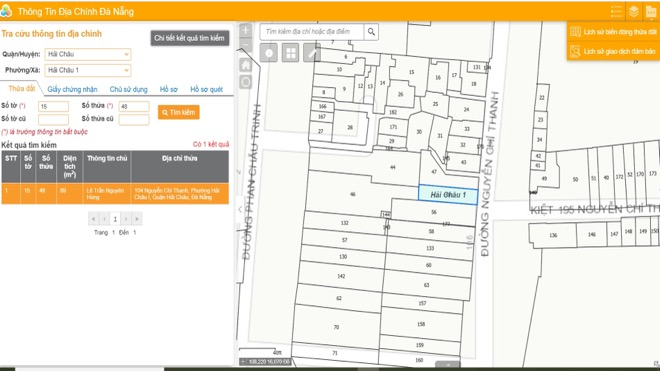Click the locate-me circle icon on map
Image resolution: width=660 pixels, height=371 pixels.
coord(246,82)
